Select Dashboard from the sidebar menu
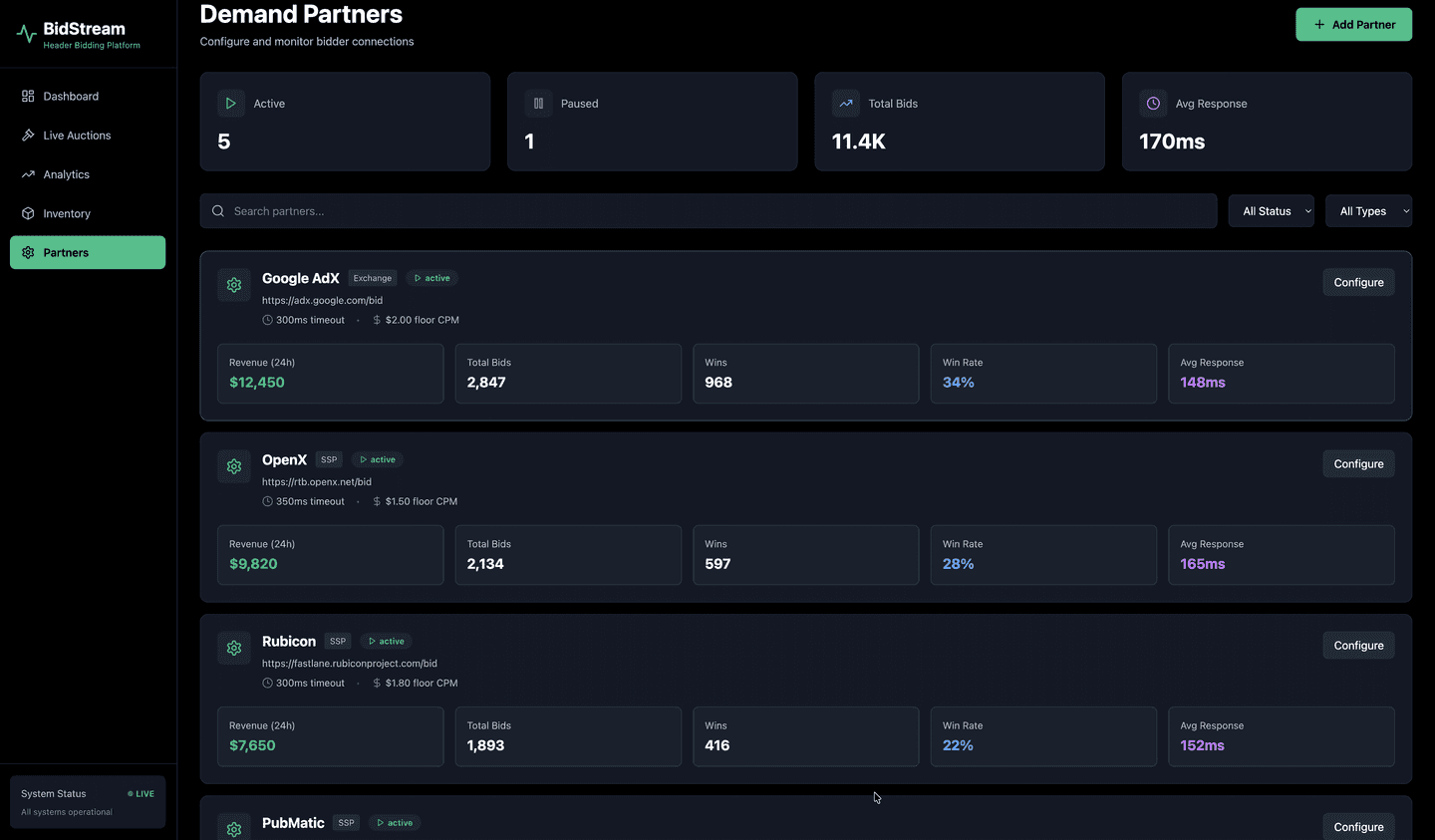 70,96
